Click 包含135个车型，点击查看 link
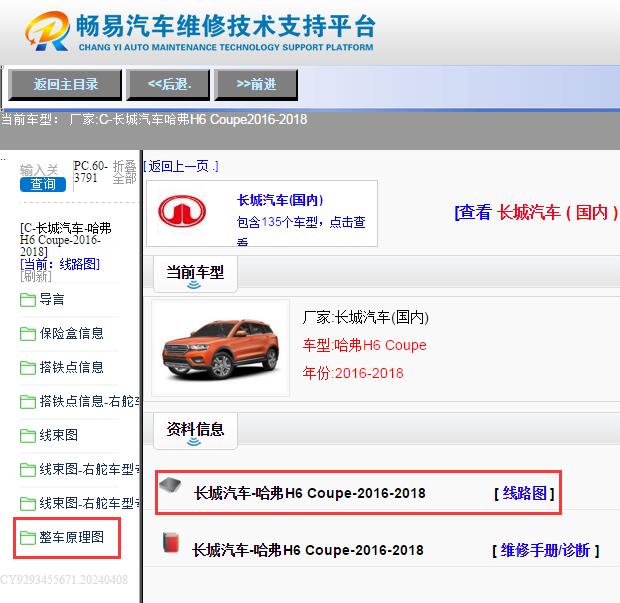The height and width of the screenshot is (603, 620). pyautogui.click(x=301, y=229)
